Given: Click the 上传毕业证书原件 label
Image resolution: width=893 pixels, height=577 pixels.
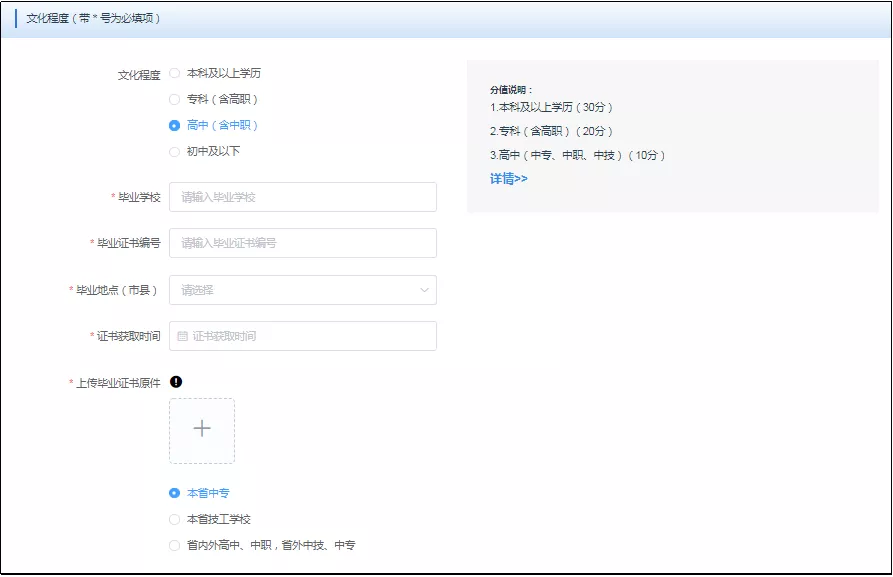Looking at the screenshot, I should (x=118, y=383).
